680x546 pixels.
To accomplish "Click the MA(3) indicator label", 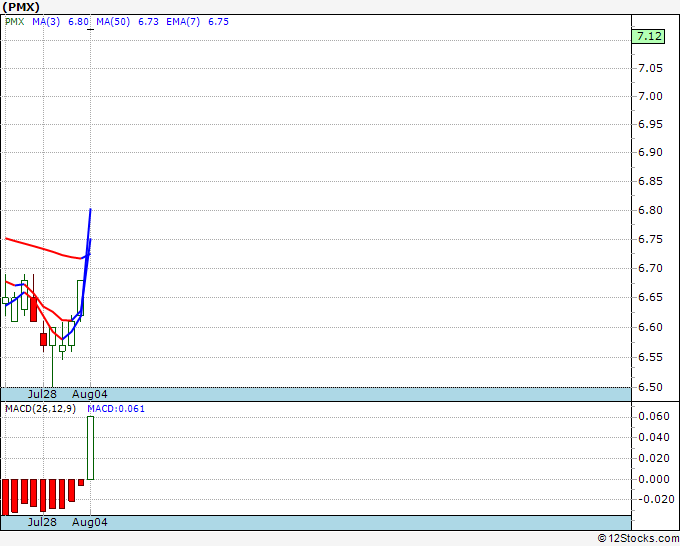I will click(46, 22).
